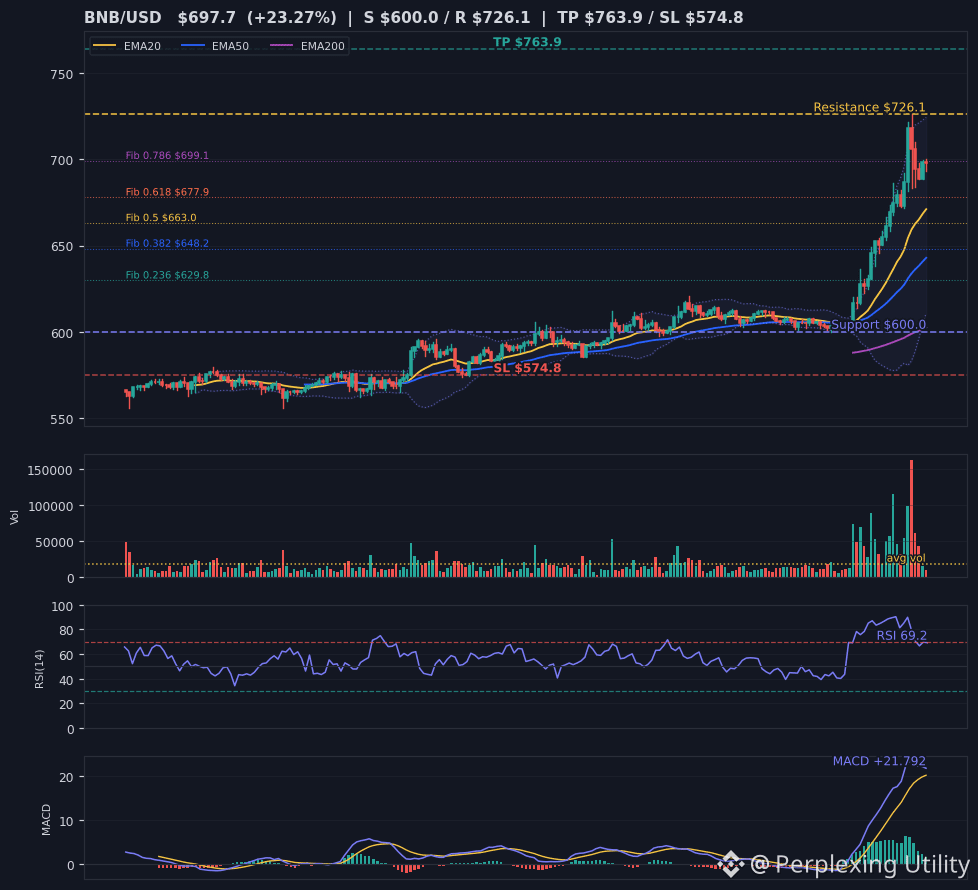This screenshot has height=890, width=978.
Task: Click the RSI 69.2 value label
Action: [x=901, y=636]
